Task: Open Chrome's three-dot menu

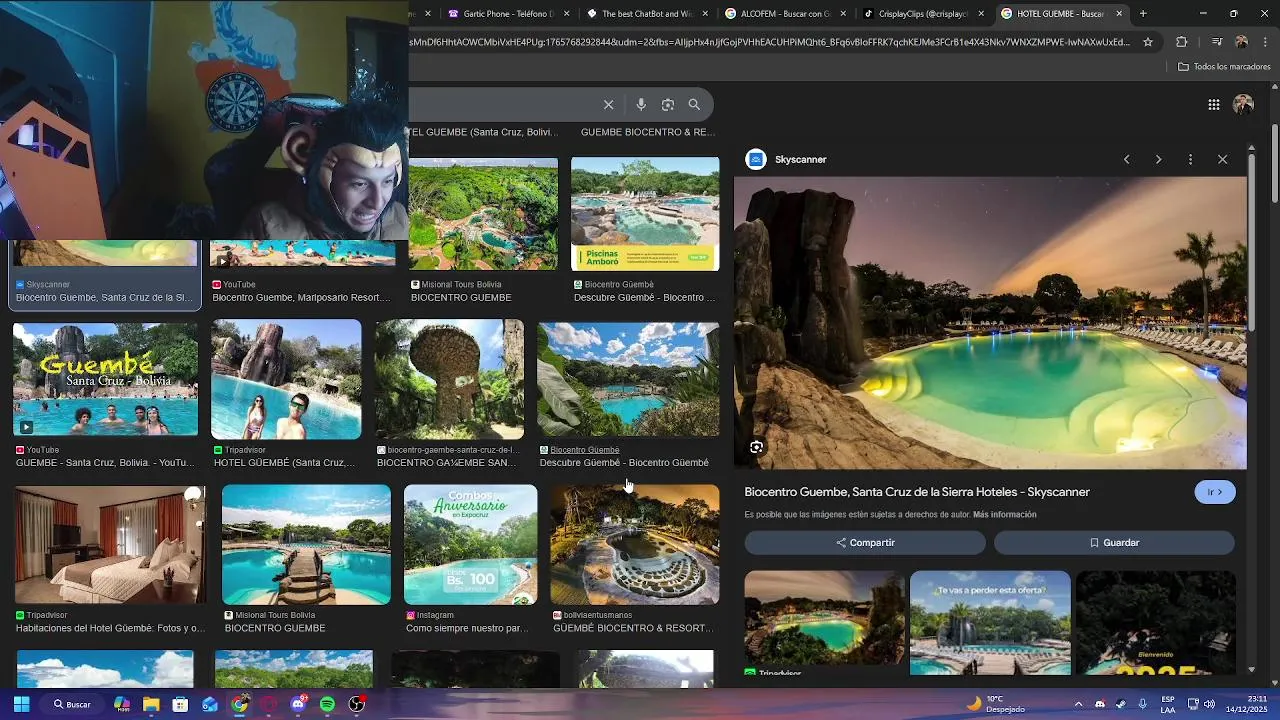Action: 1265,42
